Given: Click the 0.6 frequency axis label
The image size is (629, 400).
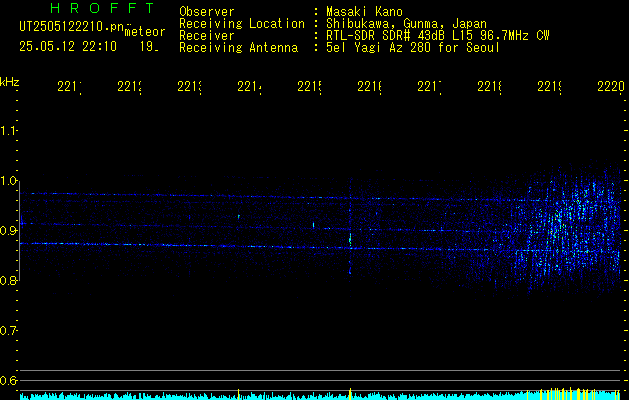Looking at the screenshot, I should pyautogui.click(x=7, y=380).
